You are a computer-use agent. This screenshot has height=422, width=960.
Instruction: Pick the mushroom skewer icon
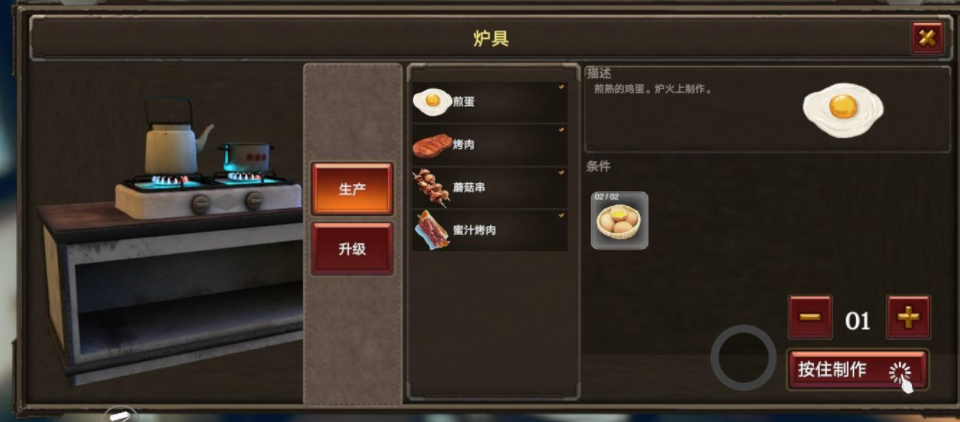click(x=432, y=188)
